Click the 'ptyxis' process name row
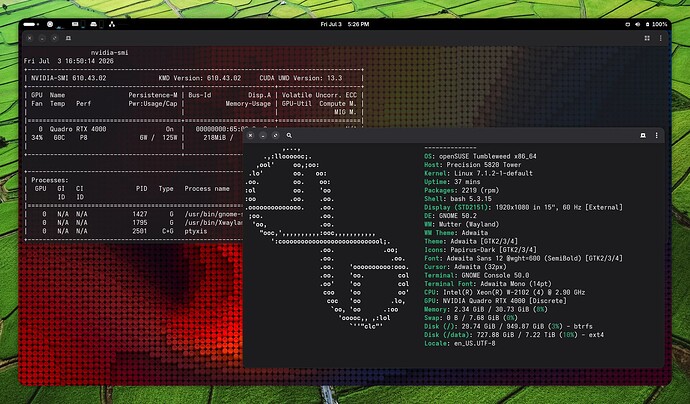This screenshot has height=404, width=690. (x=196, y=231)
